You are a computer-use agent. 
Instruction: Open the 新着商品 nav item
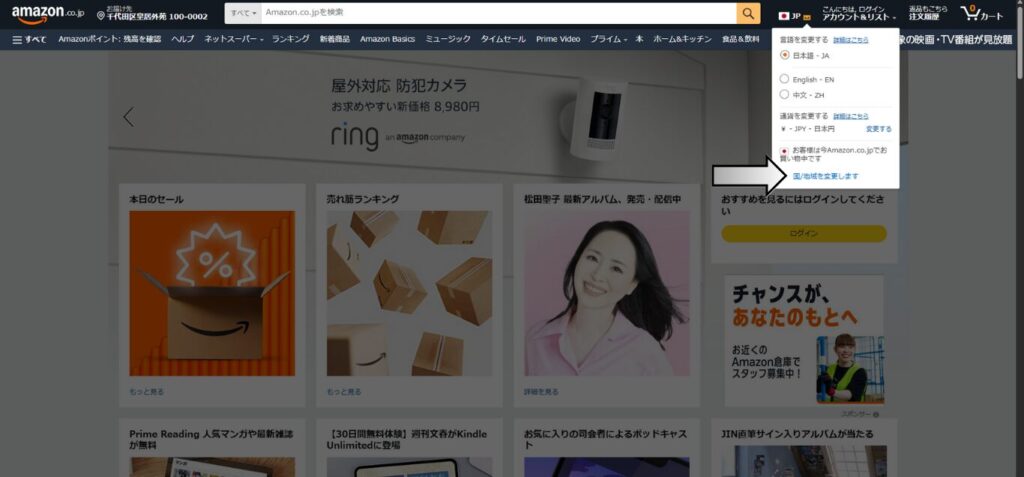click(334, 39)
